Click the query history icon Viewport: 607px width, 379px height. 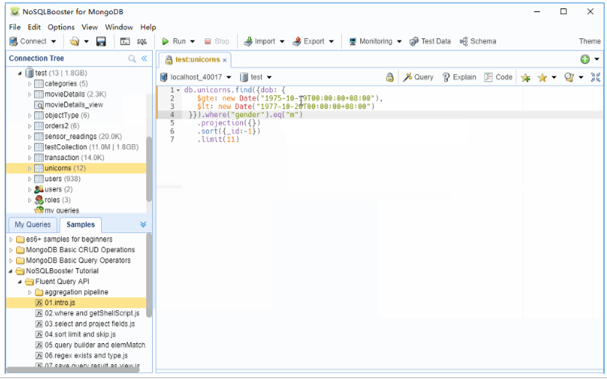pos(569,77)
